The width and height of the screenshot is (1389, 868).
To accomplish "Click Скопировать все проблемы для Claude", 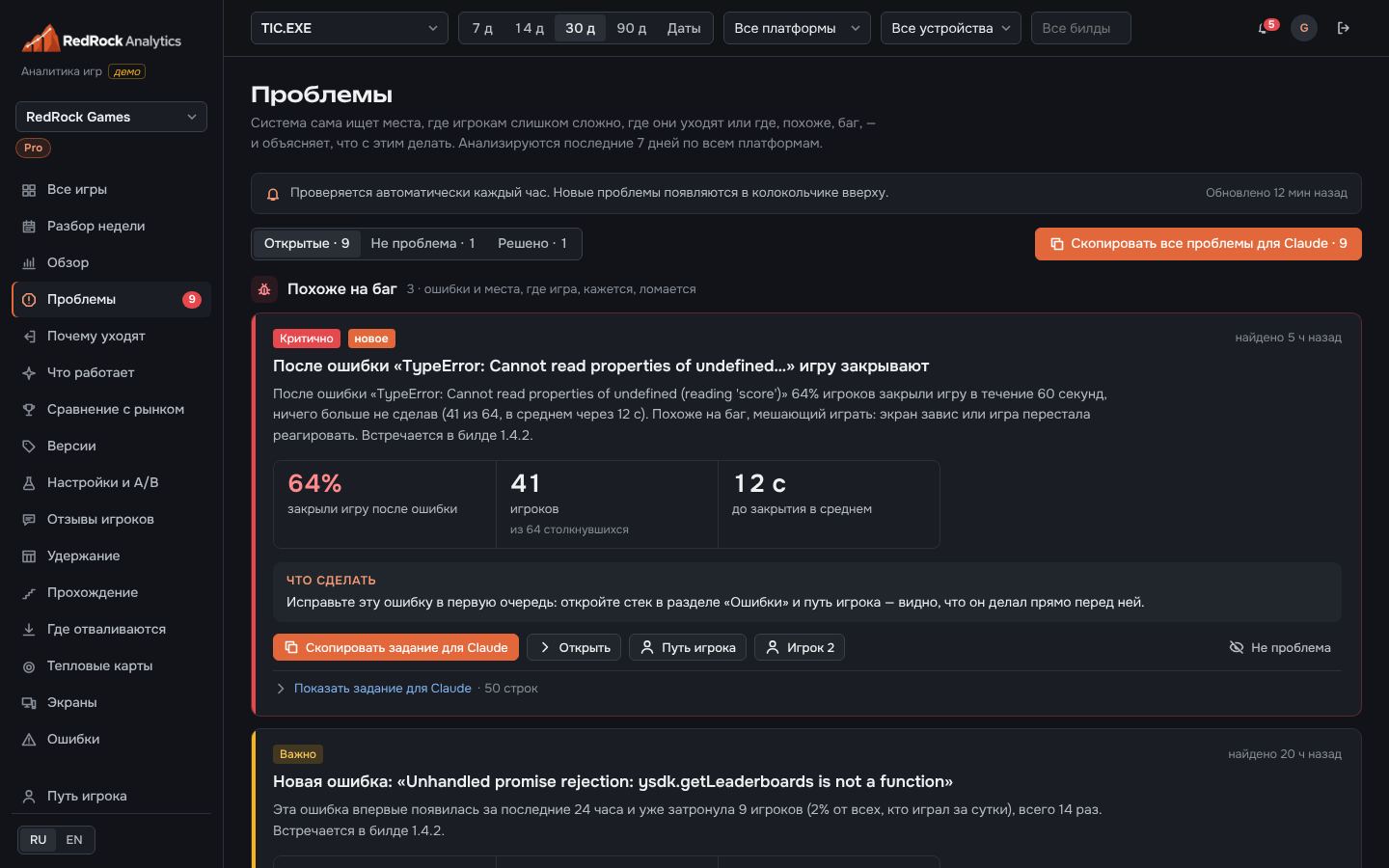I will tap(1198, 244).
